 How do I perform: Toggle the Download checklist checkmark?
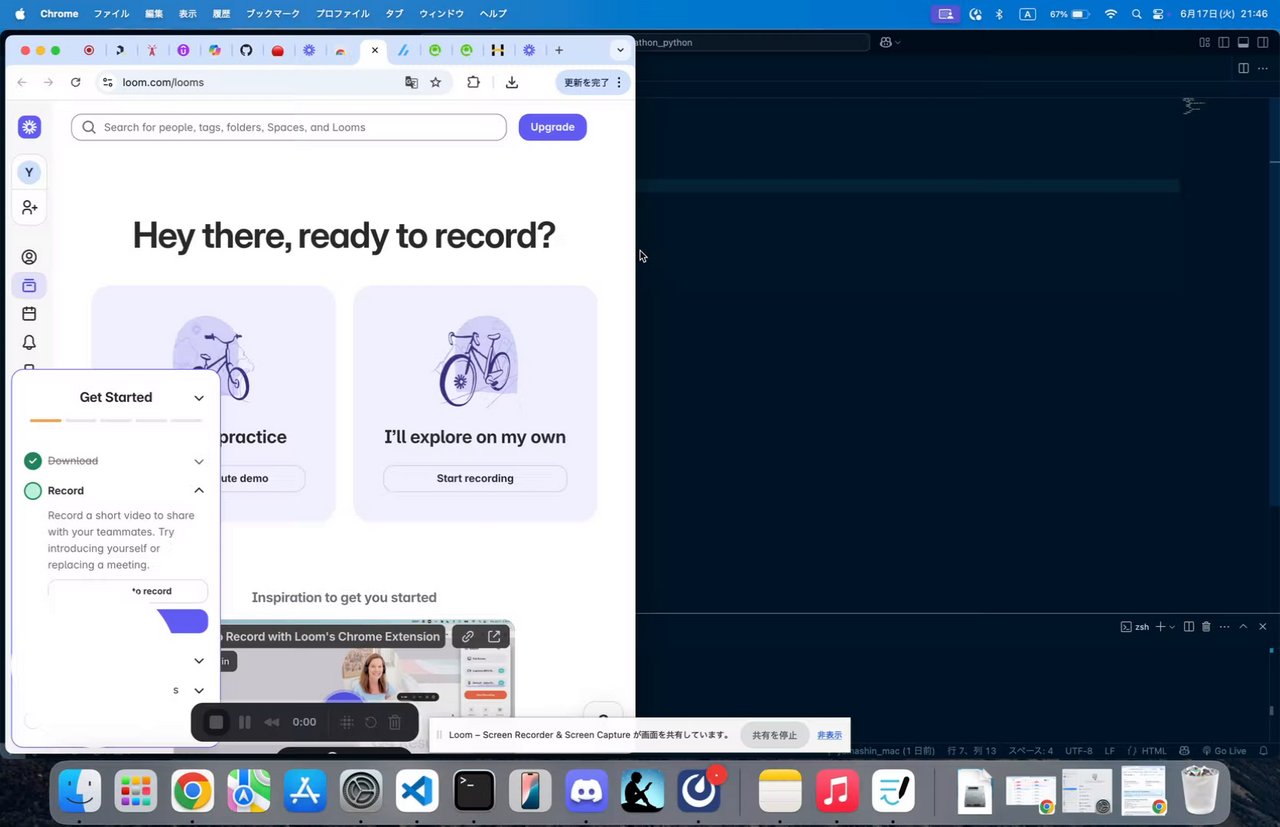pos(33,461)
